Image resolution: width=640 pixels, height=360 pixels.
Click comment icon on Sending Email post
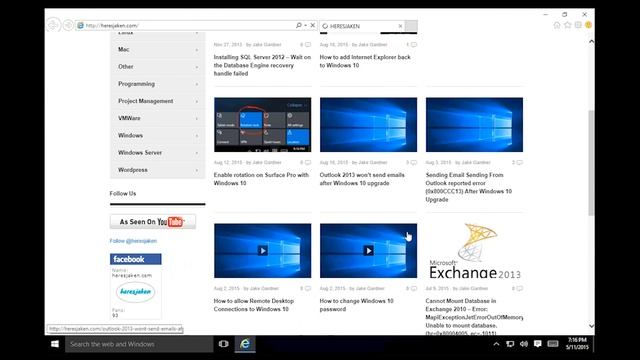(x=520, y=162)
